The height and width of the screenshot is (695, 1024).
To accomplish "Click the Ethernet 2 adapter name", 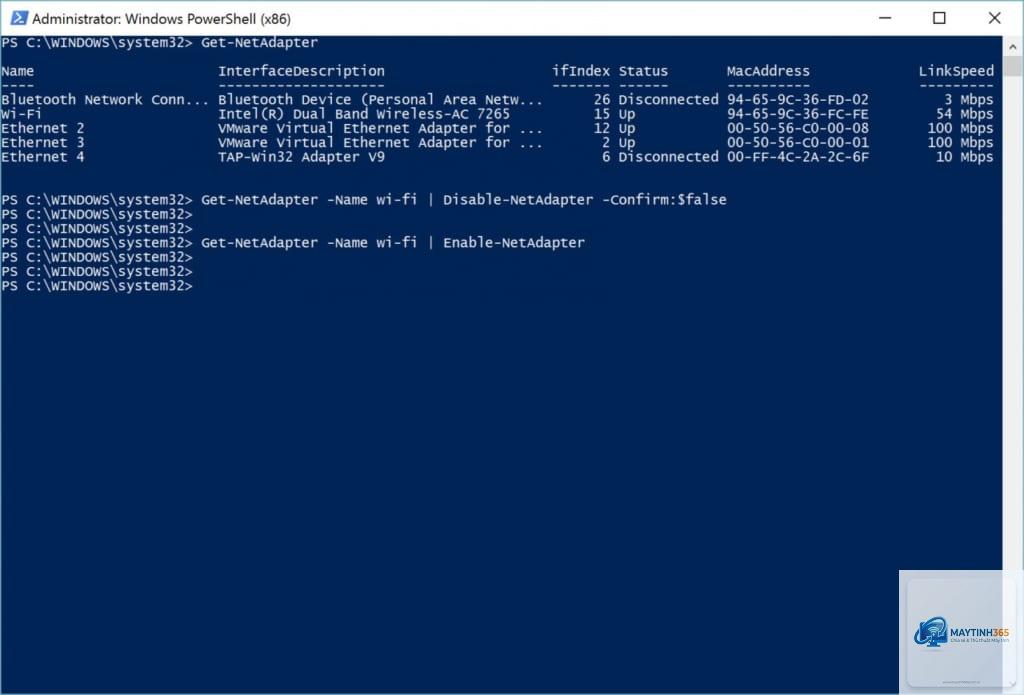I will point(42,128).
